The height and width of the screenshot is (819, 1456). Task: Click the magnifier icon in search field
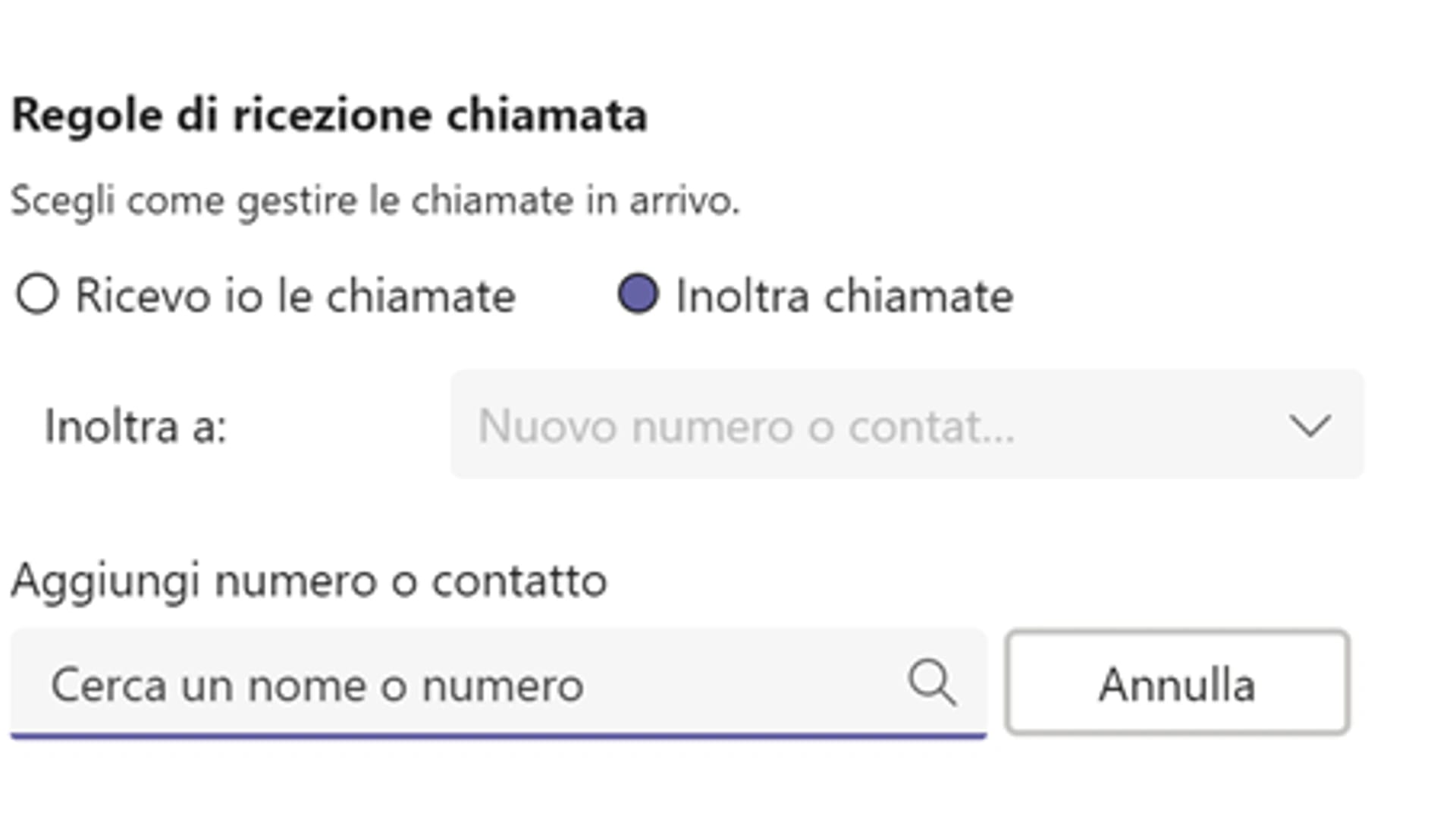pyautogui.click(x=931, y=682)
